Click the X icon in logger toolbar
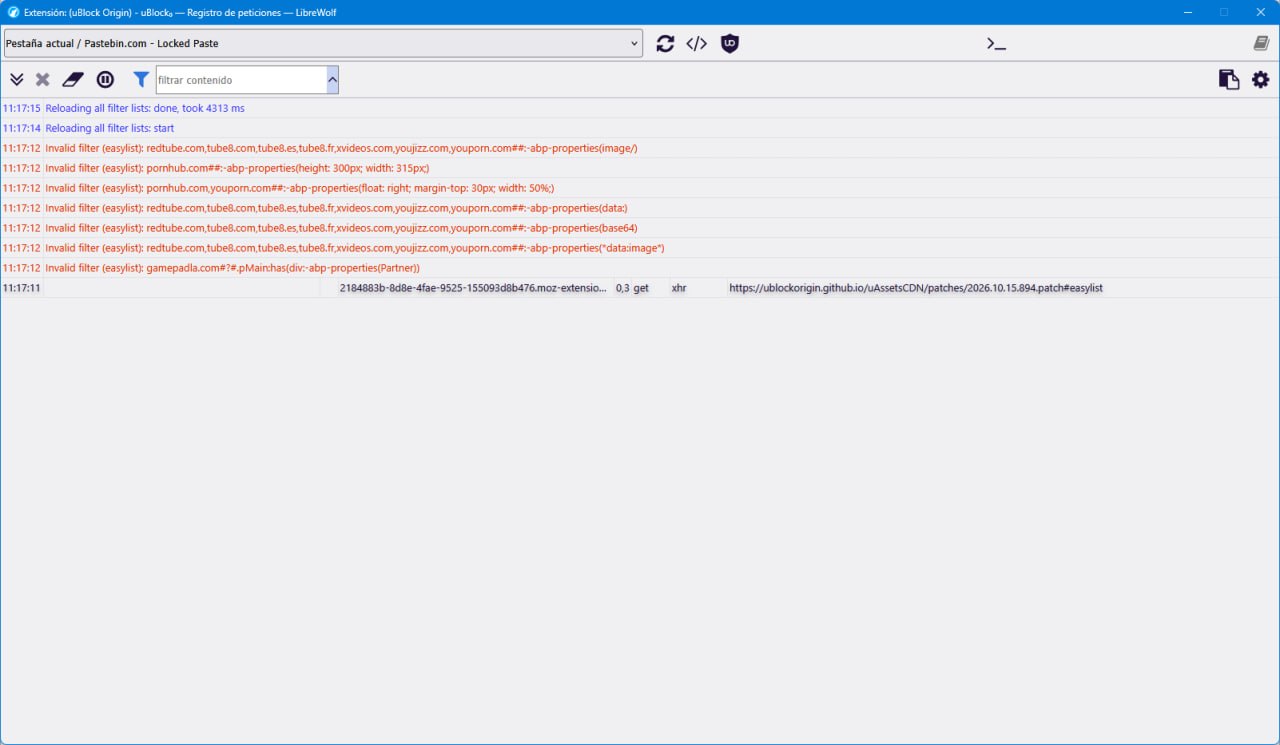This screenshot has height=745, width=1280. pyautogui.click(x=43, y=80)
